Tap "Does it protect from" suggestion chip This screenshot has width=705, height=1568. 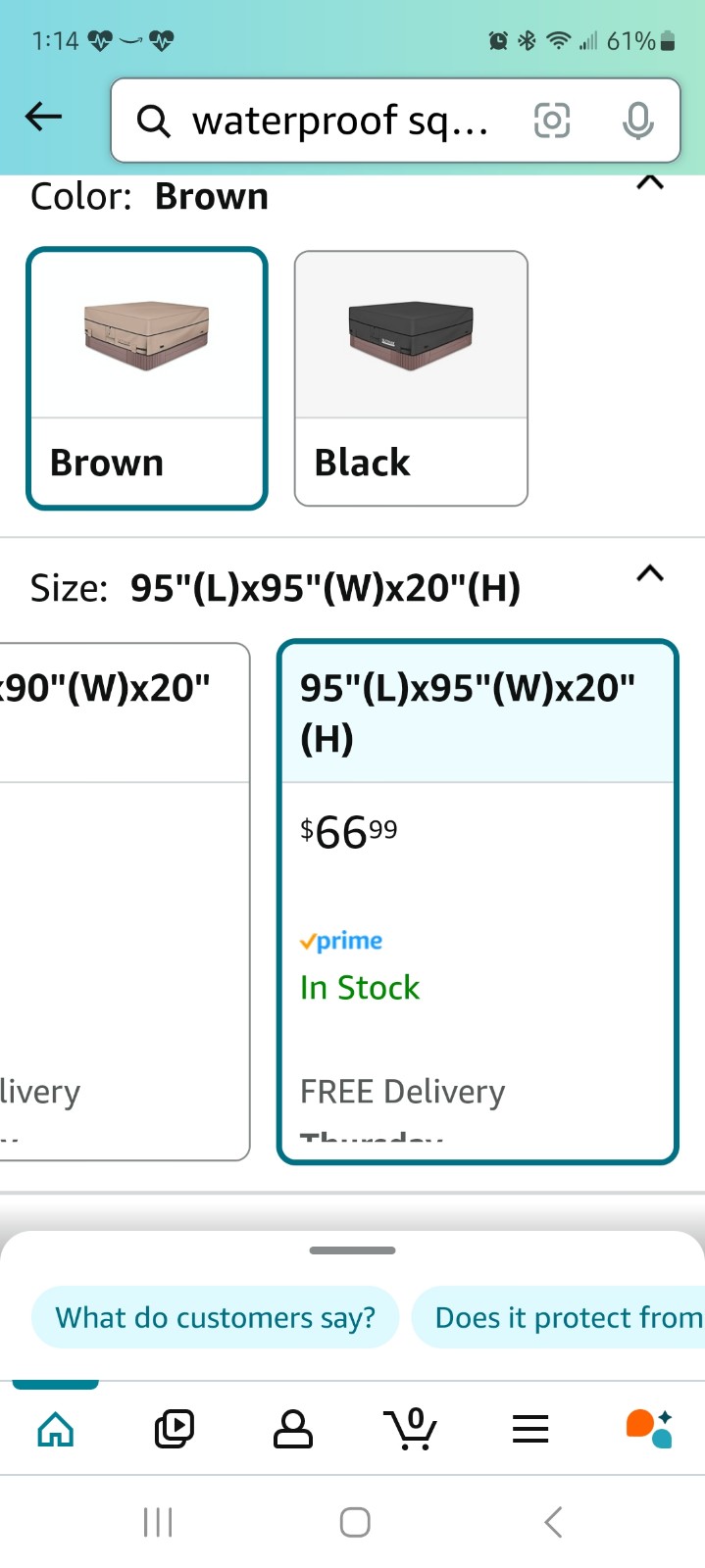(559, 1317)
